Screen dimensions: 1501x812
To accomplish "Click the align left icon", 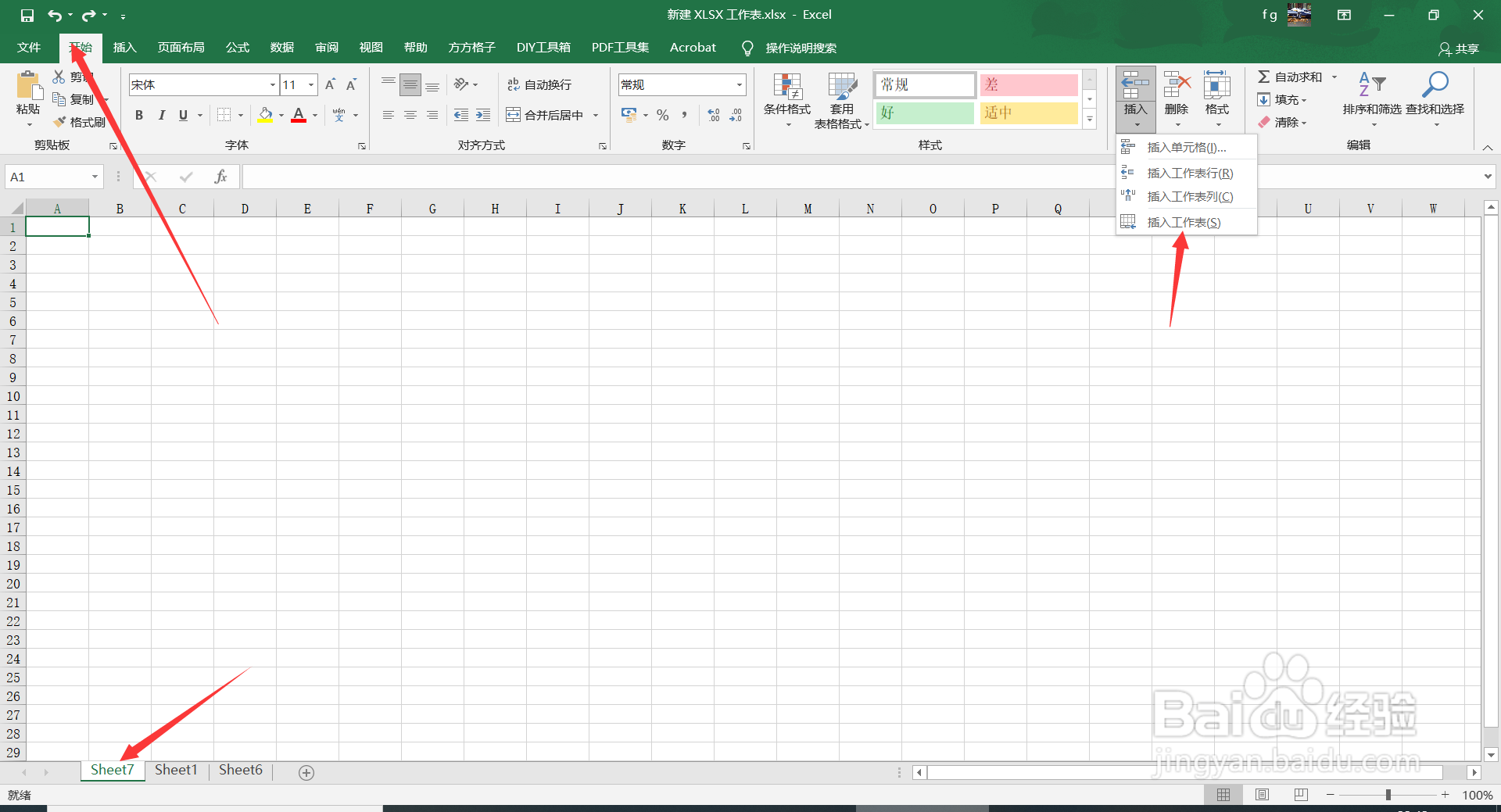I will [x=389, y=115].
